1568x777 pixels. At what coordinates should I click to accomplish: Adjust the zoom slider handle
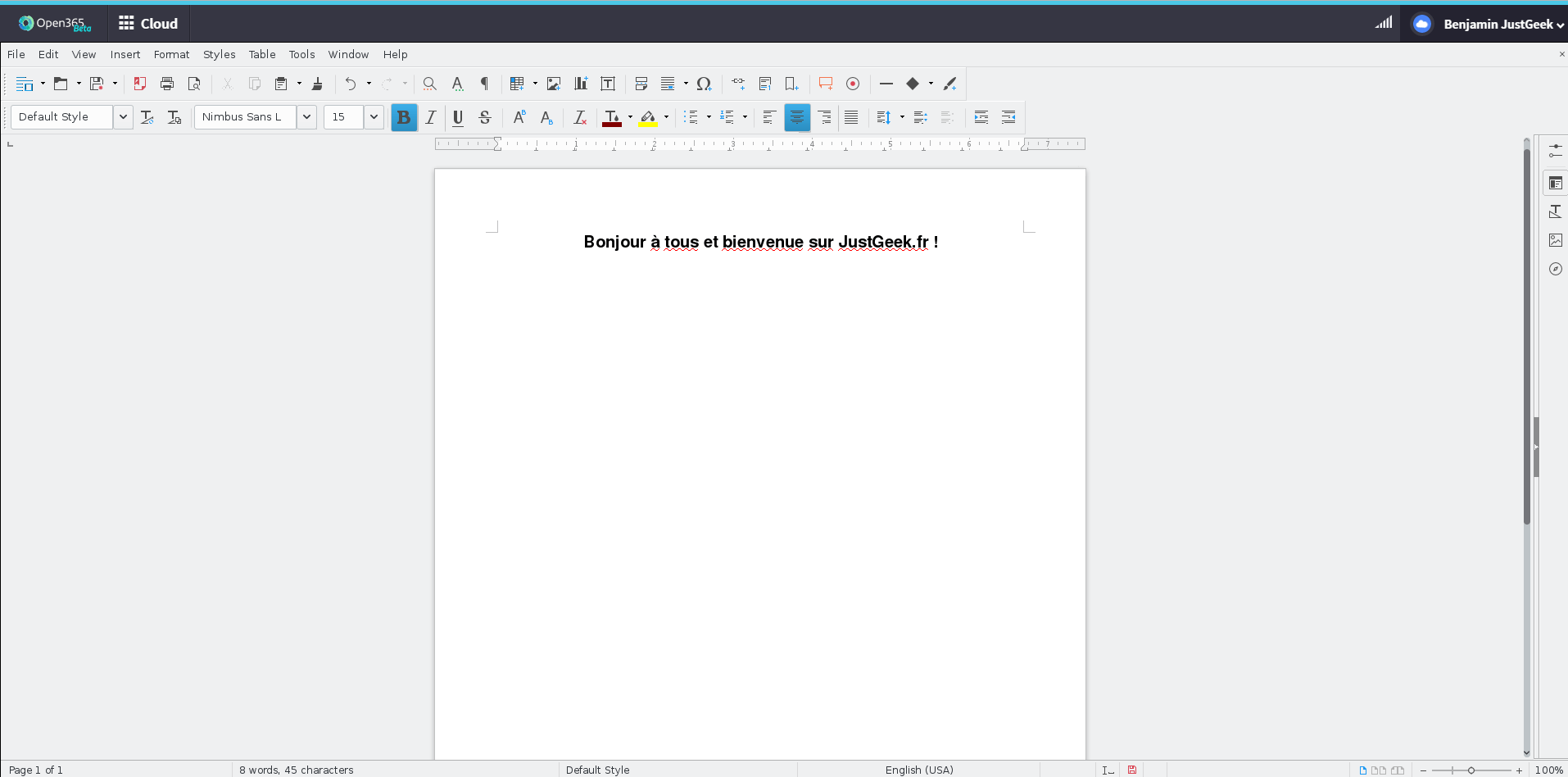1471,770
